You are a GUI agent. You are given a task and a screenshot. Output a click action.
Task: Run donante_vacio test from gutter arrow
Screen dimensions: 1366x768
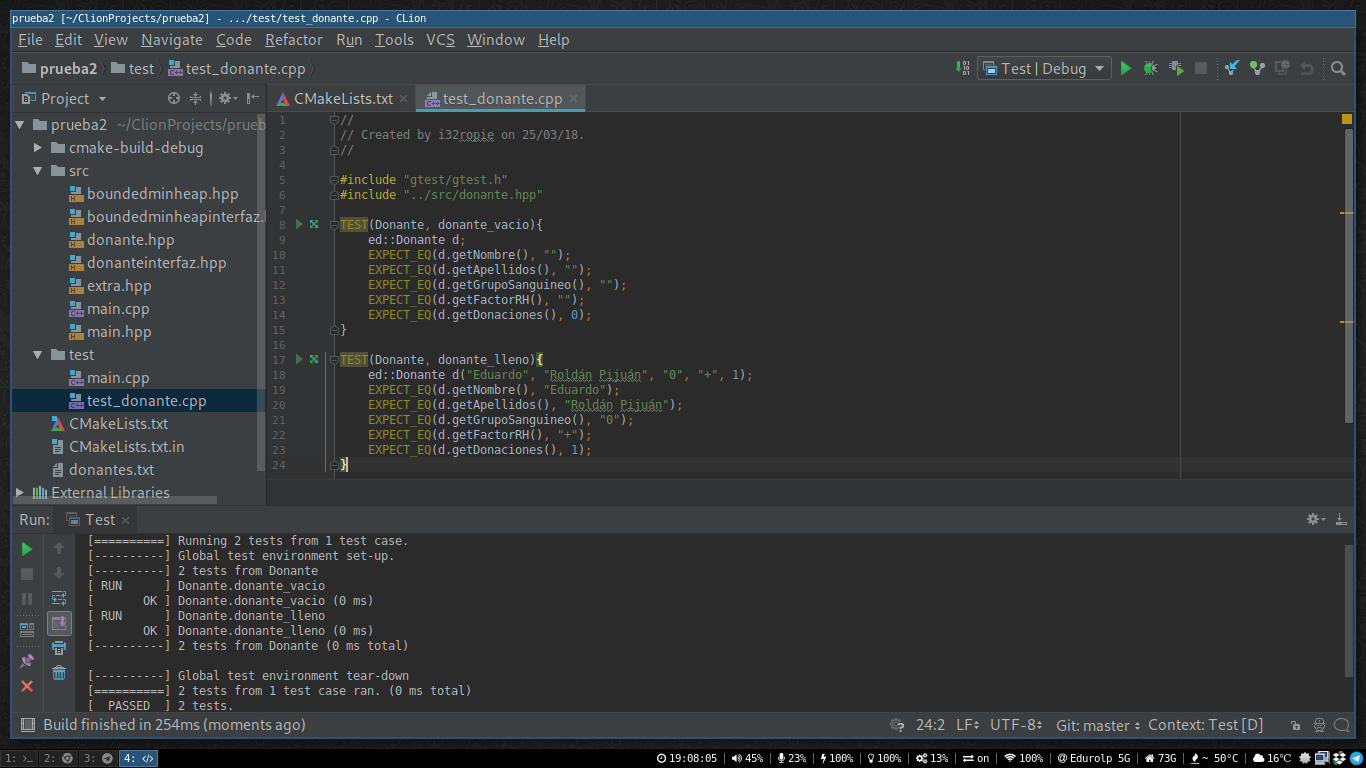(298, 224)
